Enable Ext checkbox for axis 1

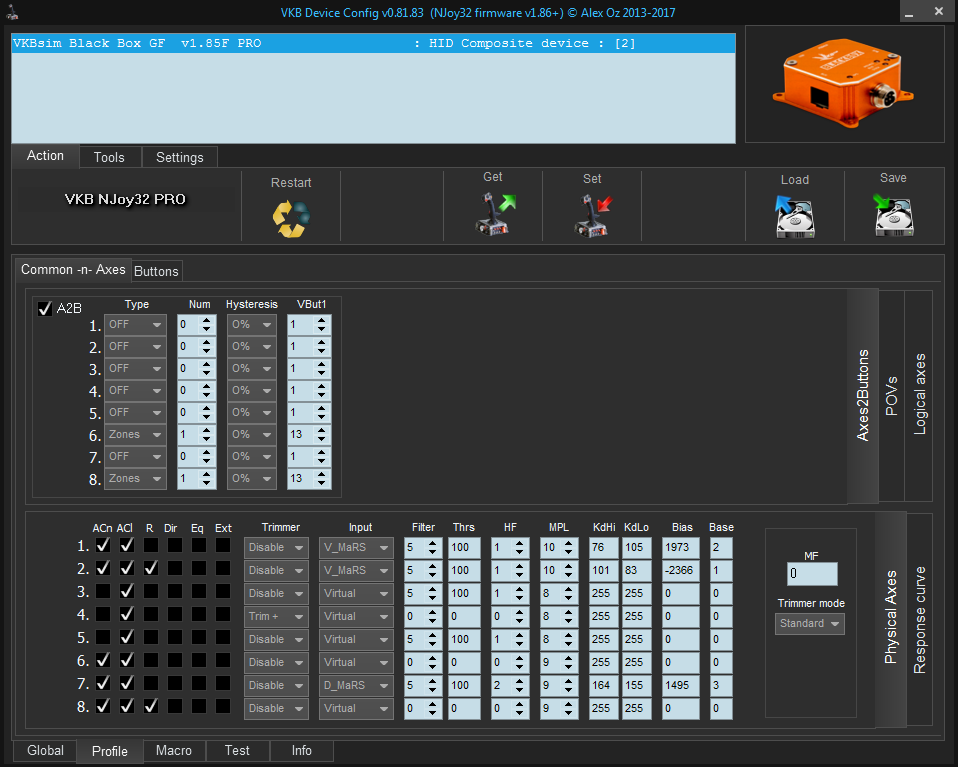pyautogui.click(x=223, y=545)
